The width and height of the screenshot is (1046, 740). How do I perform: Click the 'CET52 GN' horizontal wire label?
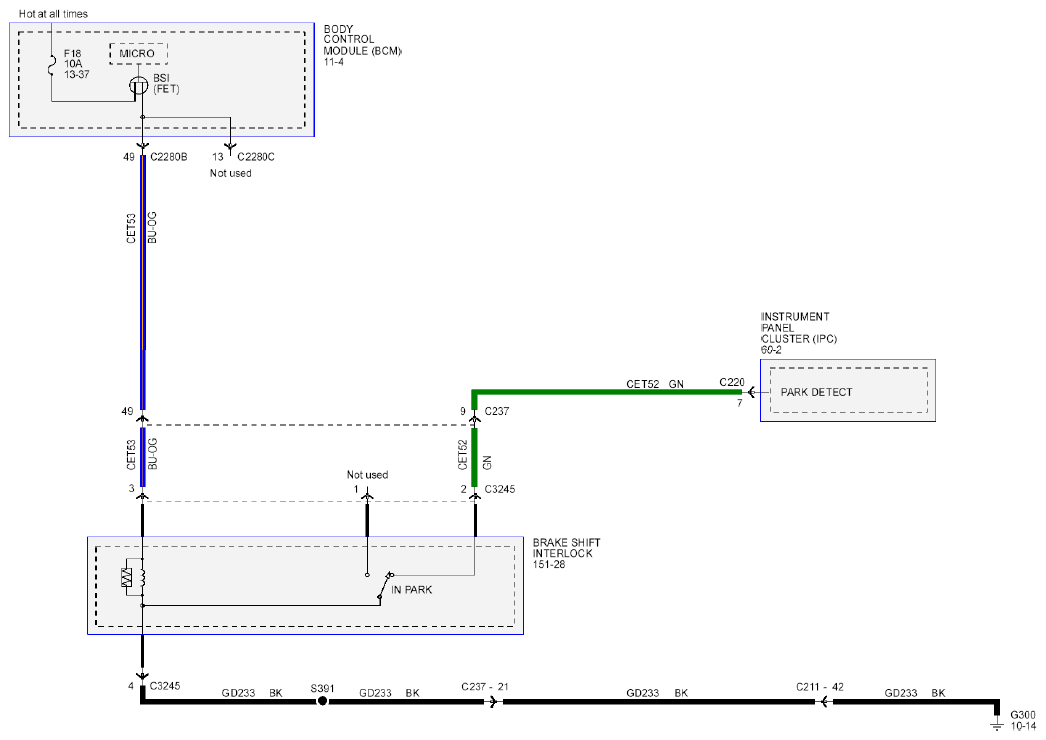coord(655,384)
